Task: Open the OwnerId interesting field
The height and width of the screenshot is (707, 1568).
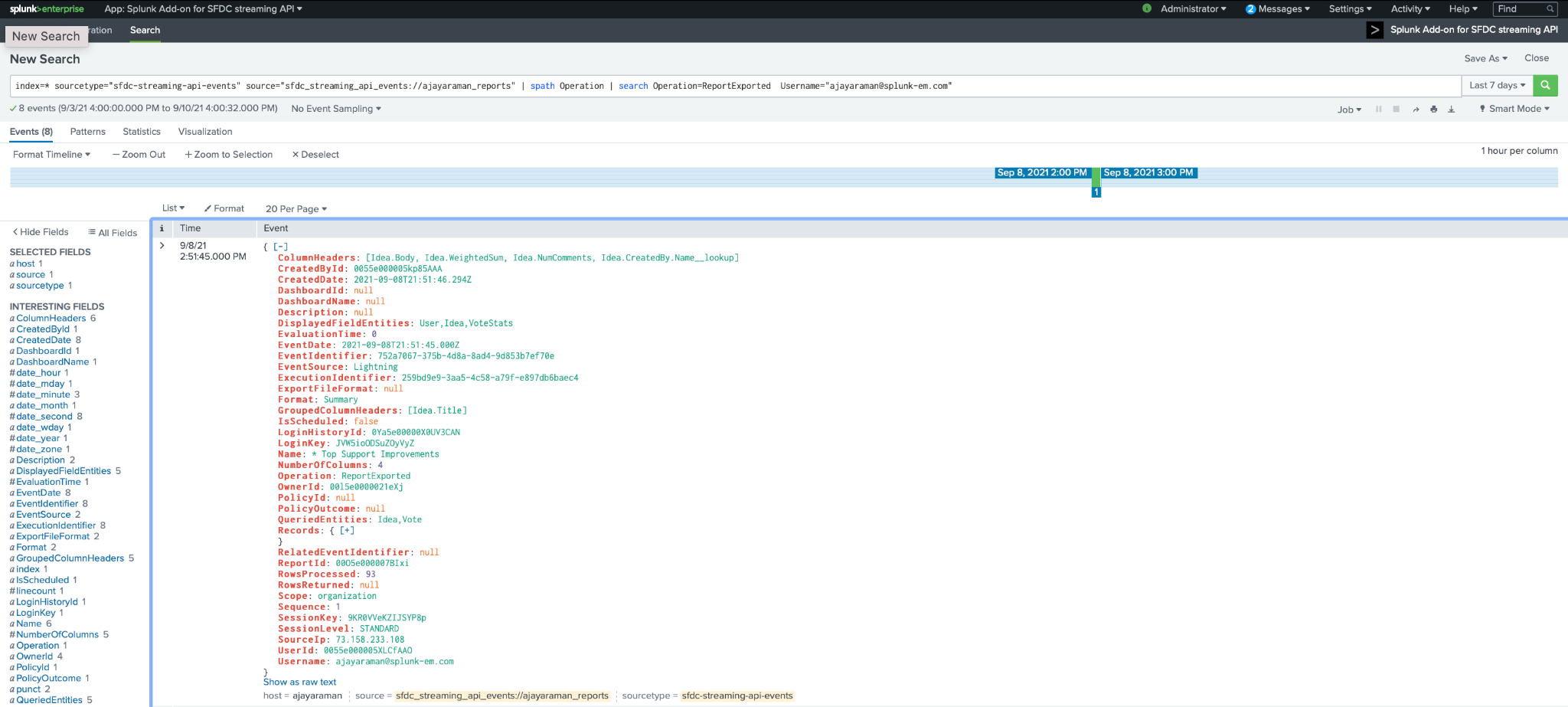Action: click(34, 656)
